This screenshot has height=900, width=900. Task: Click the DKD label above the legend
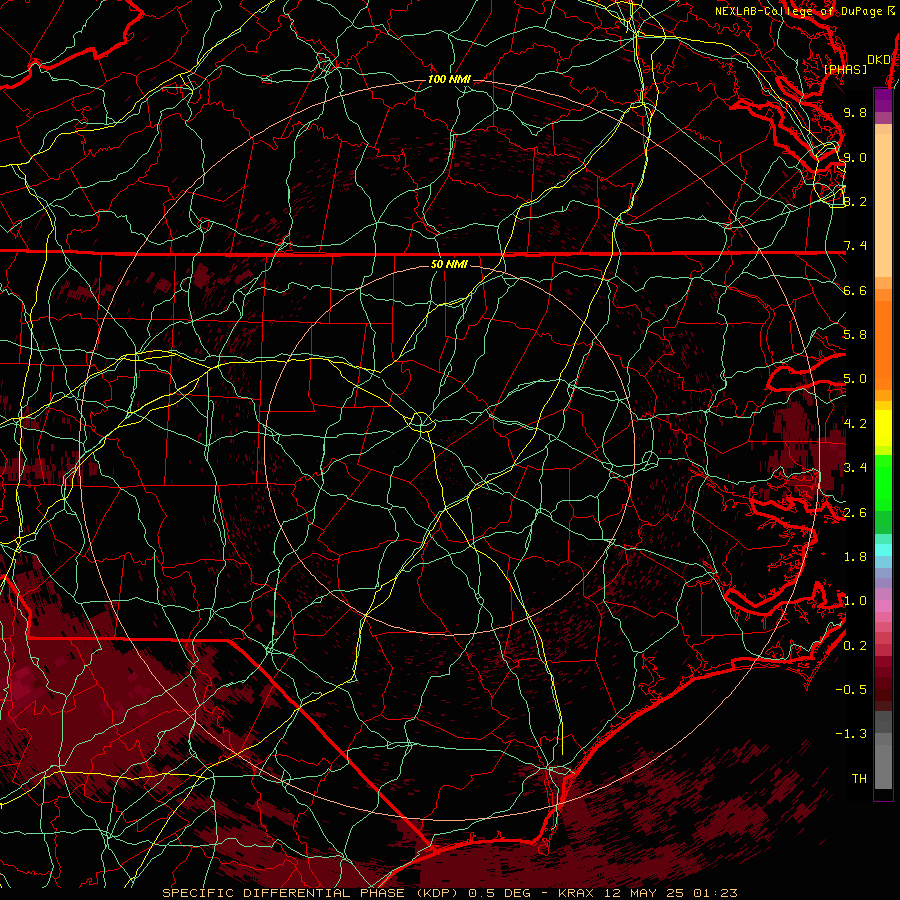tap(878, 60)
